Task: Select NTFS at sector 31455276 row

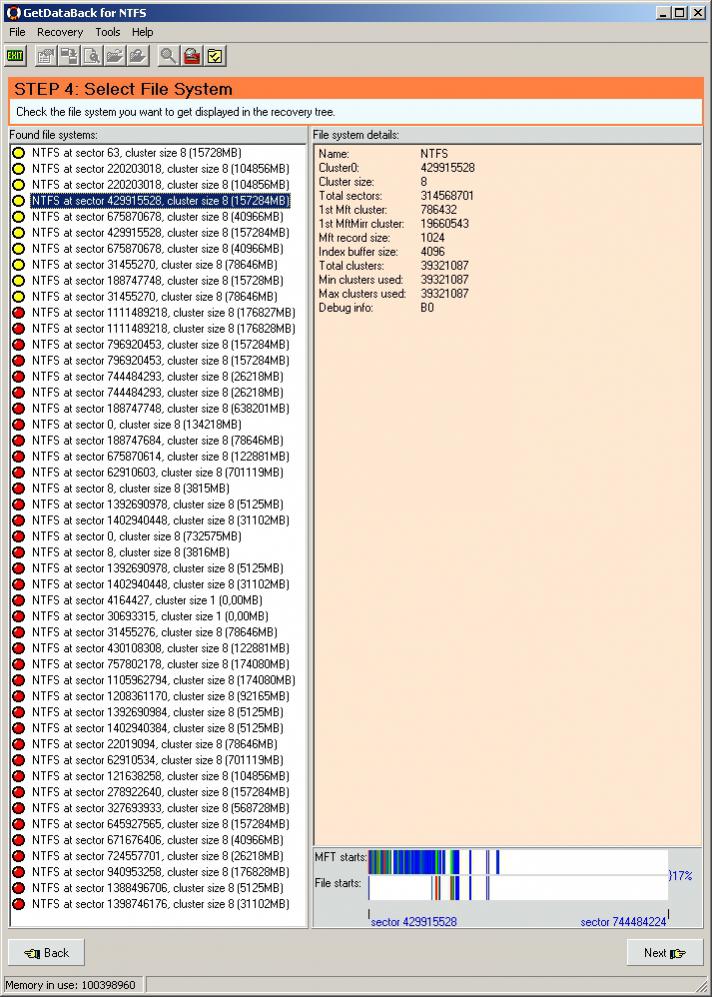Action: [x=154, y=632]
